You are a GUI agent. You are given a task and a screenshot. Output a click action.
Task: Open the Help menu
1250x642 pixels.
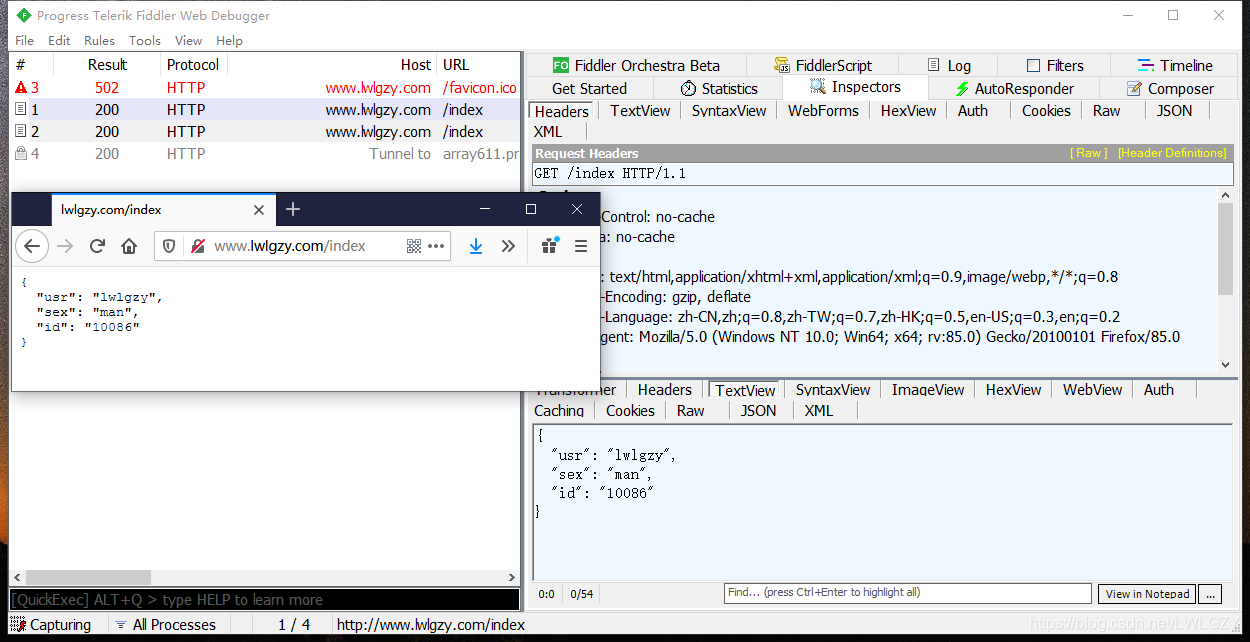click(x=229, y=41)
